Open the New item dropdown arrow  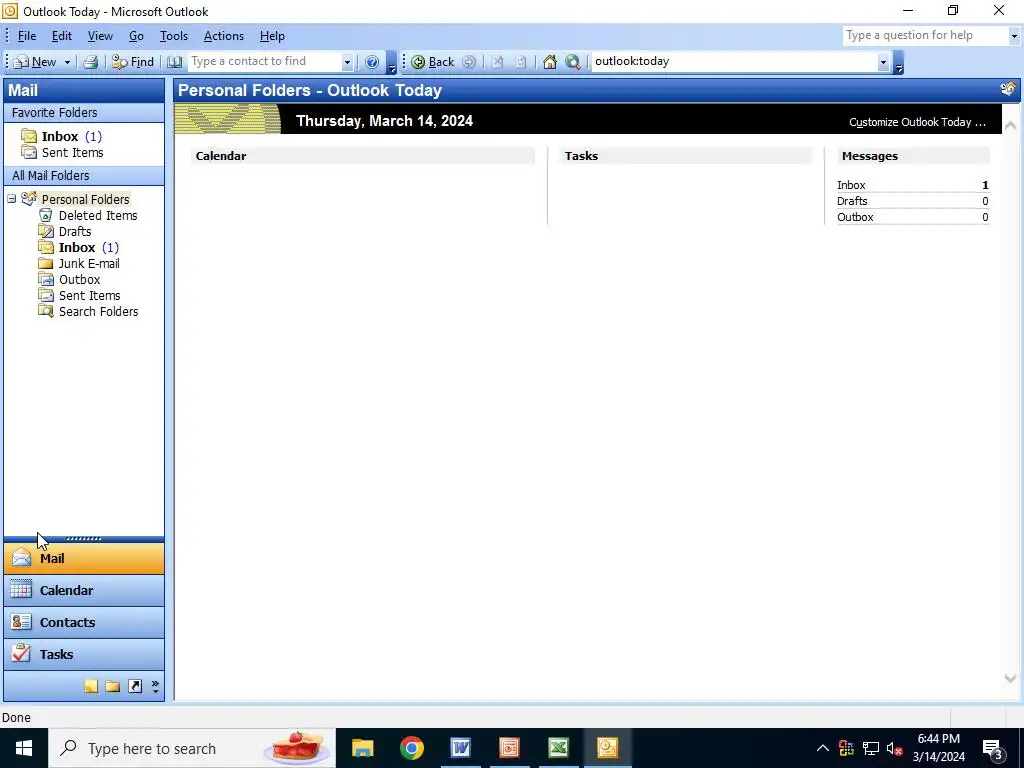click(67, 62)
